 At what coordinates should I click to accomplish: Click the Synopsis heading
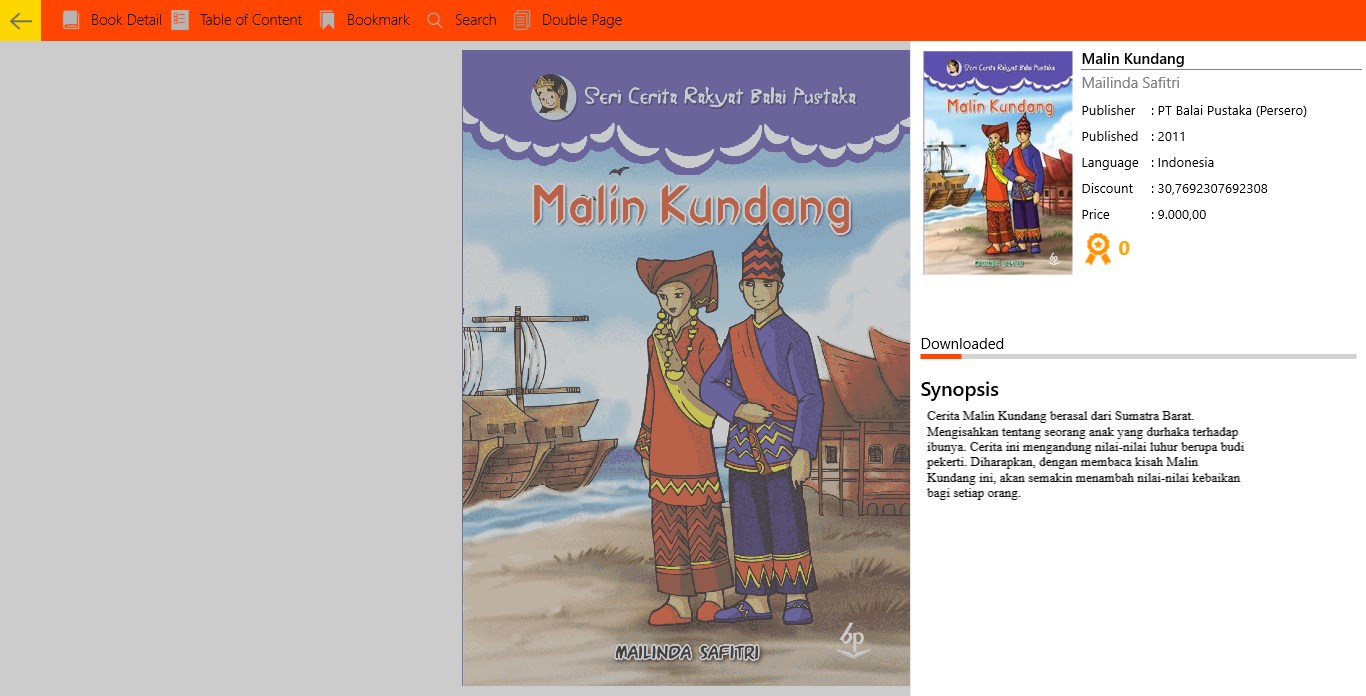pos(959,390)
